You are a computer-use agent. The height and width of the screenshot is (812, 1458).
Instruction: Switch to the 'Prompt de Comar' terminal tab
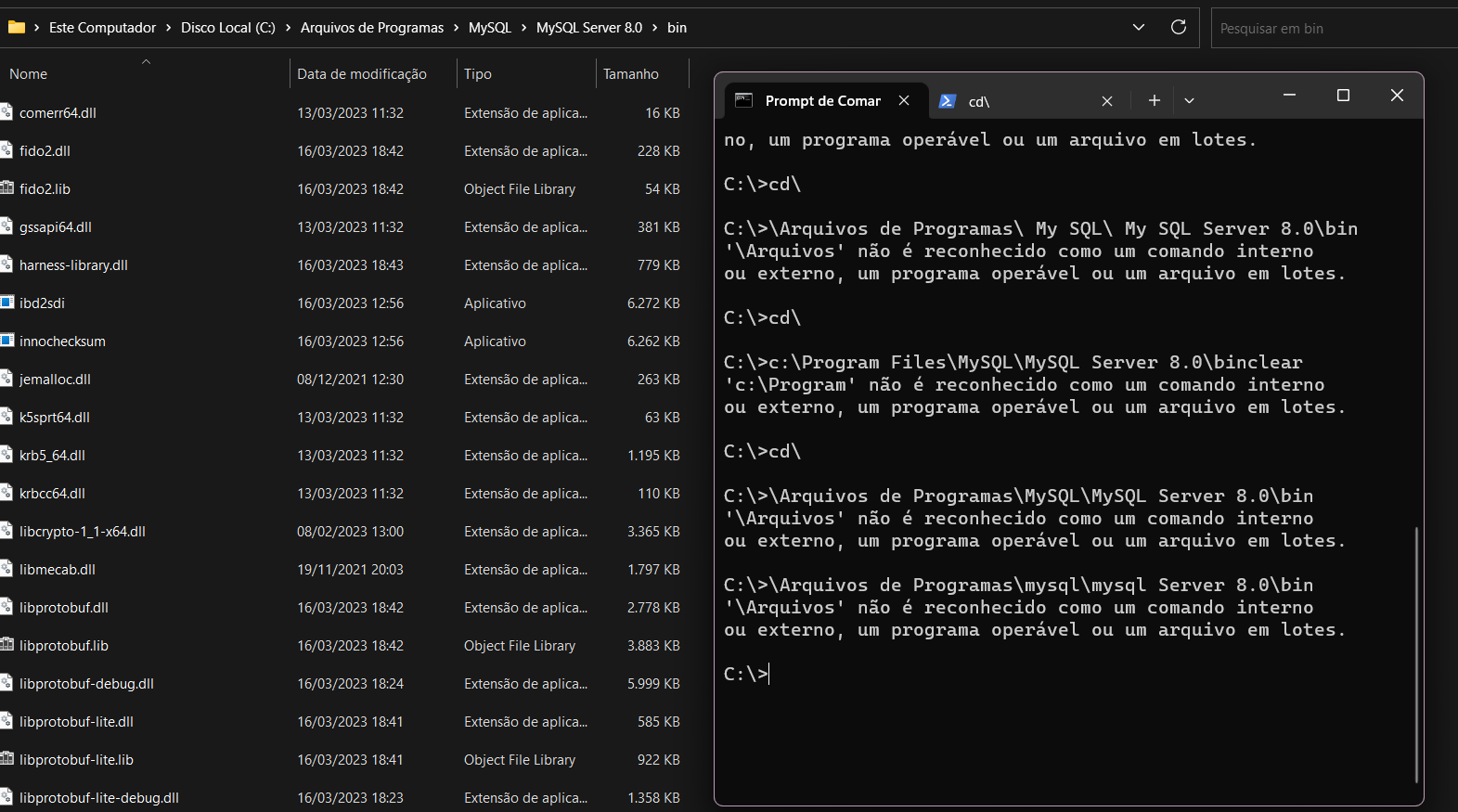[822, 100]
